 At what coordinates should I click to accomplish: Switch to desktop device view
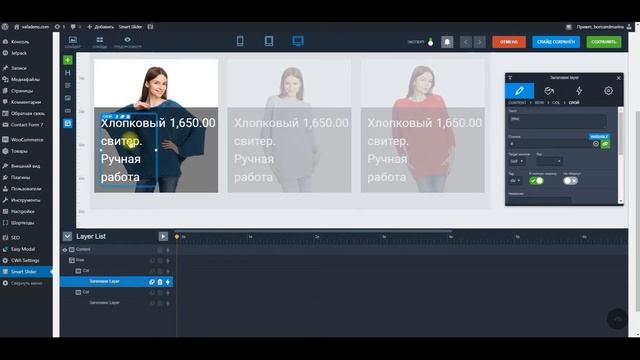(x=298, y=41)
